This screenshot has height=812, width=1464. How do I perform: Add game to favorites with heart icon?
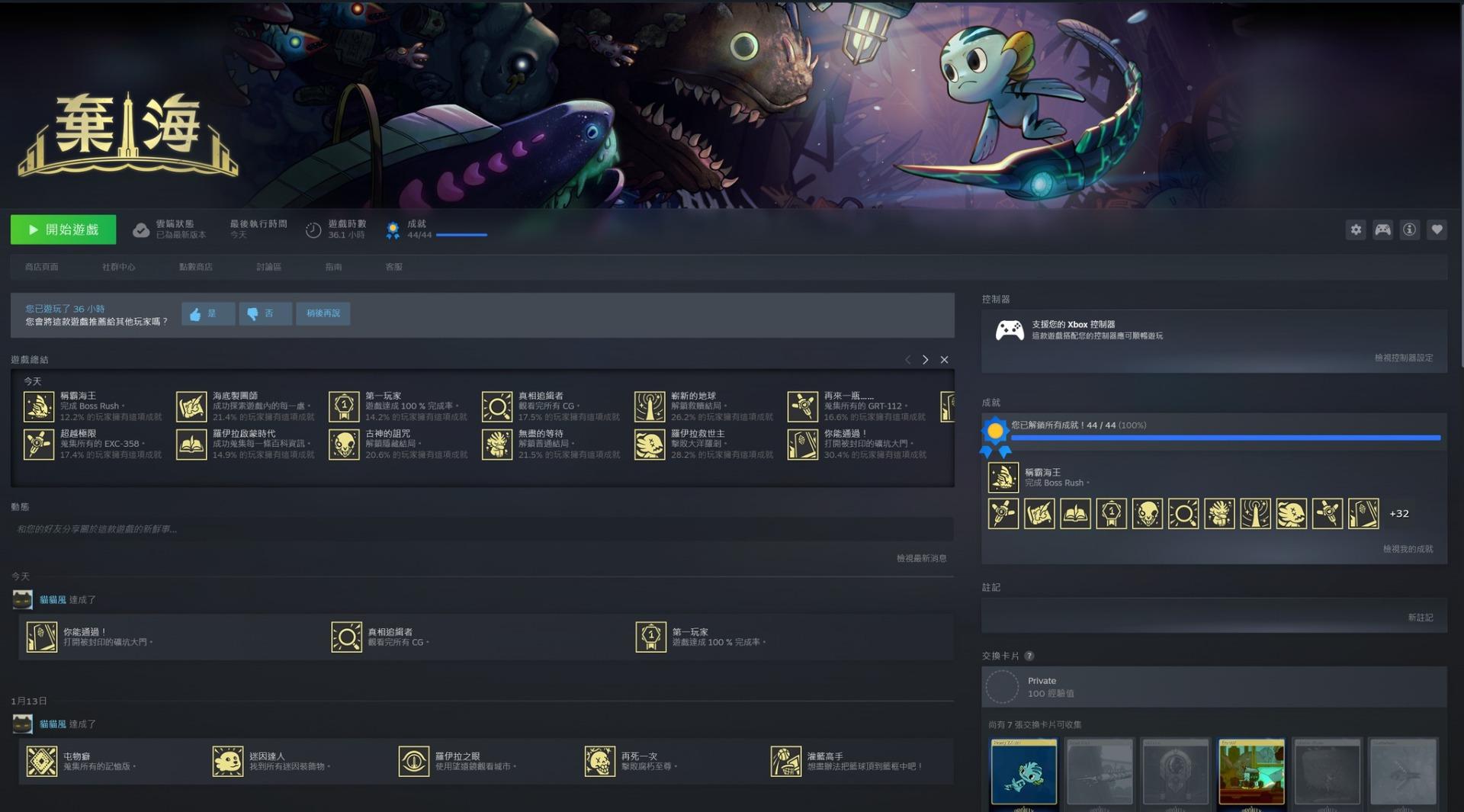tap(1437, 229)
